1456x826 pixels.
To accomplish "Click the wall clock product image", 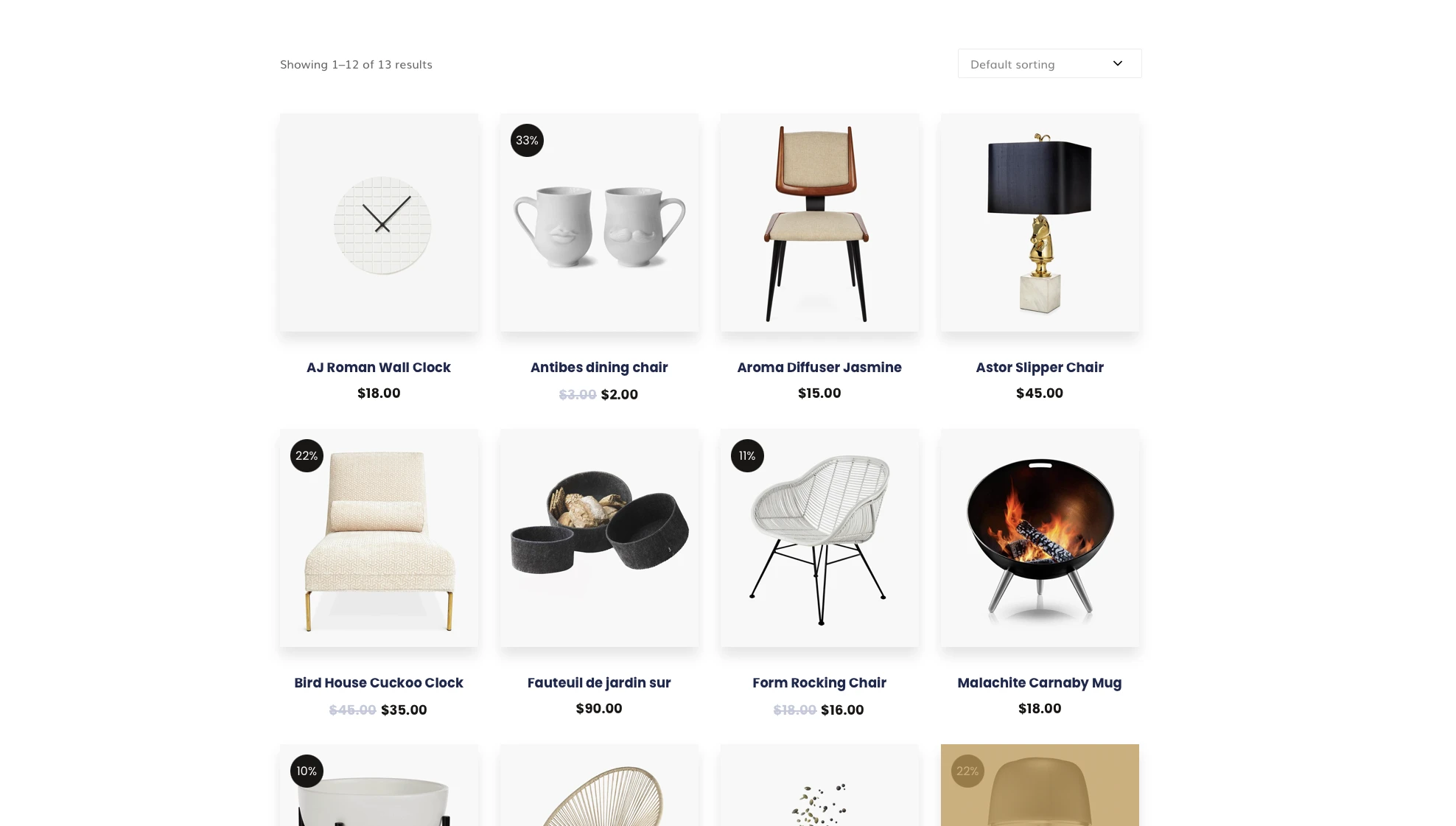I will (x=379, y=223).
